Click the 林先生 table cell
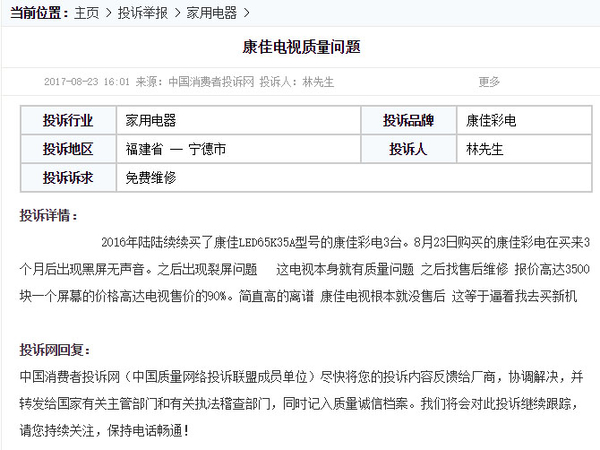Screen dimensions: 600x450 524,149
